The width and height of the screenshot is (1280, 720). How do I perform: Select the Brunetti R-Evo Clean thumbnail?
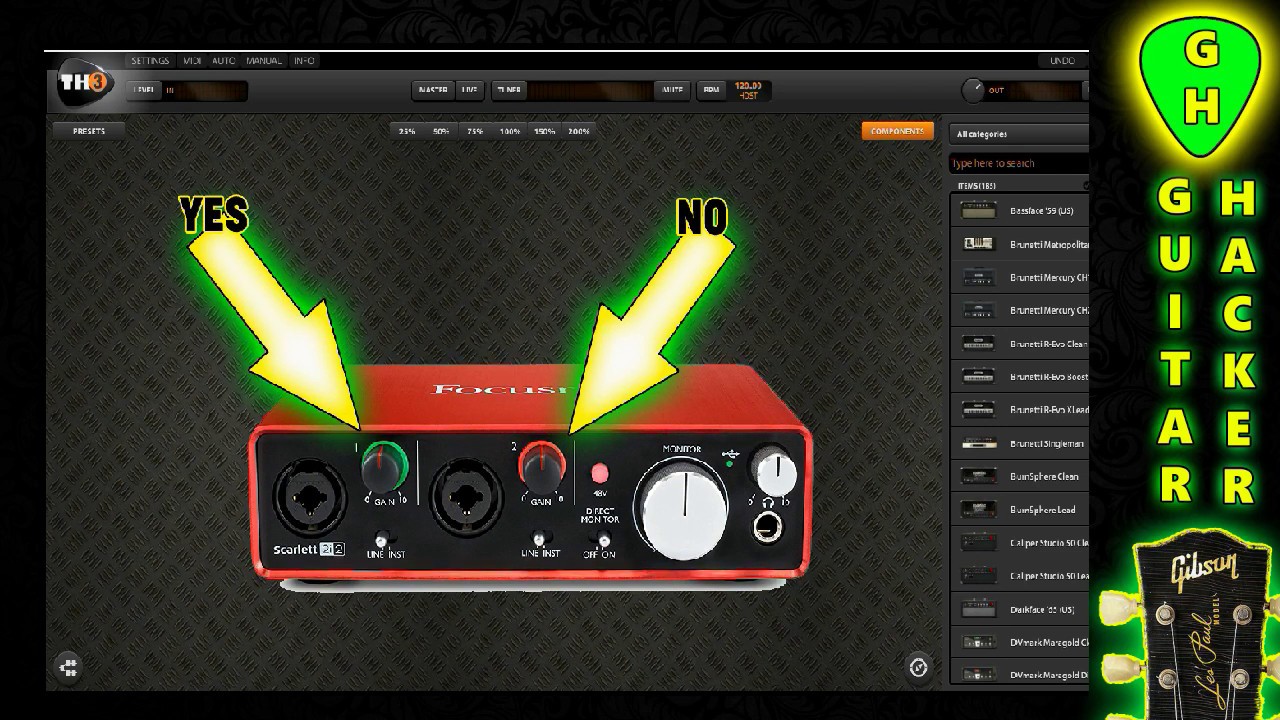979,343
